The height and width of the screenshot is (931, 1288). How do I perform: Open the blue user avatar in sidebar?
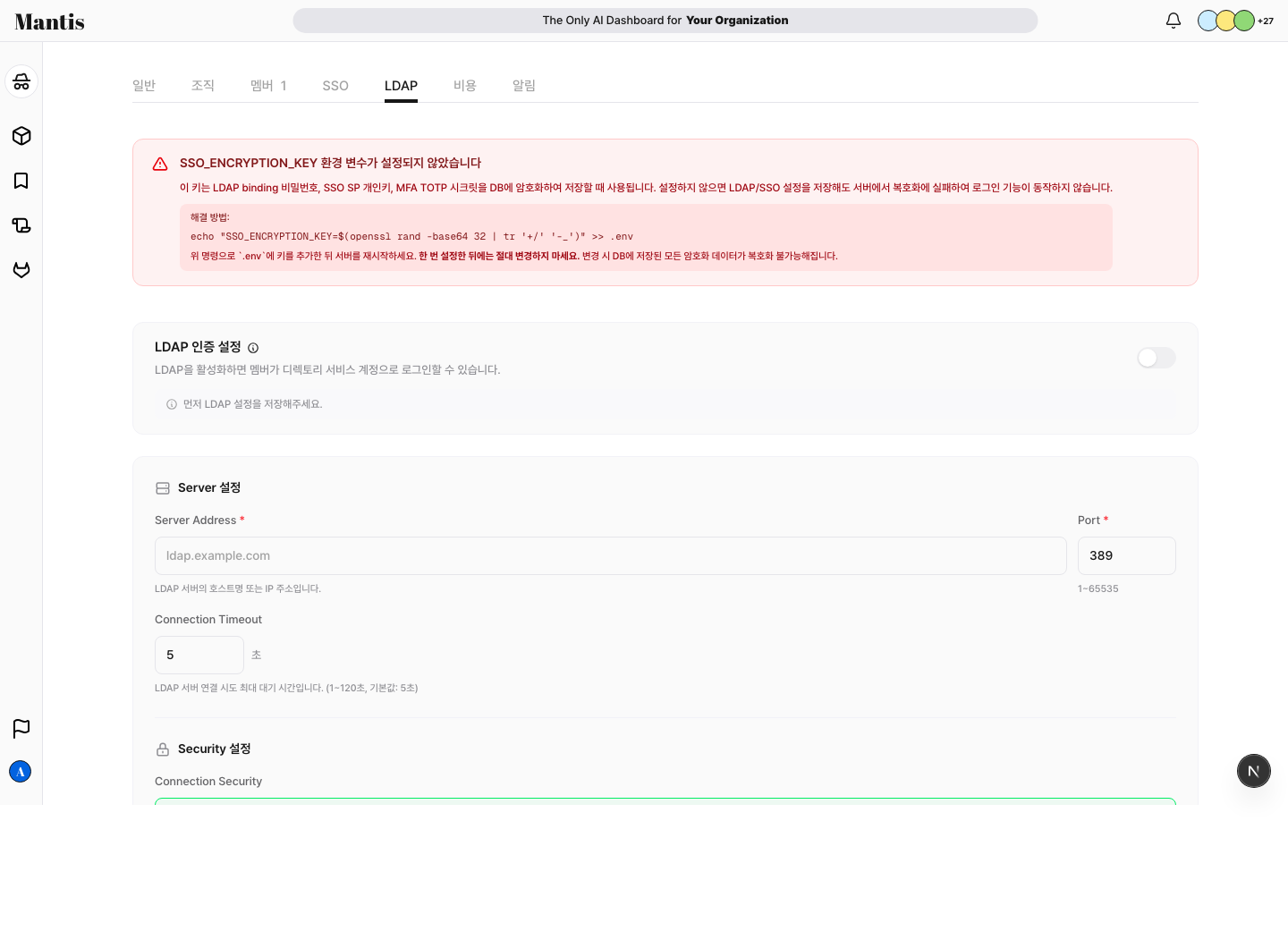click(x=21, y=772)
